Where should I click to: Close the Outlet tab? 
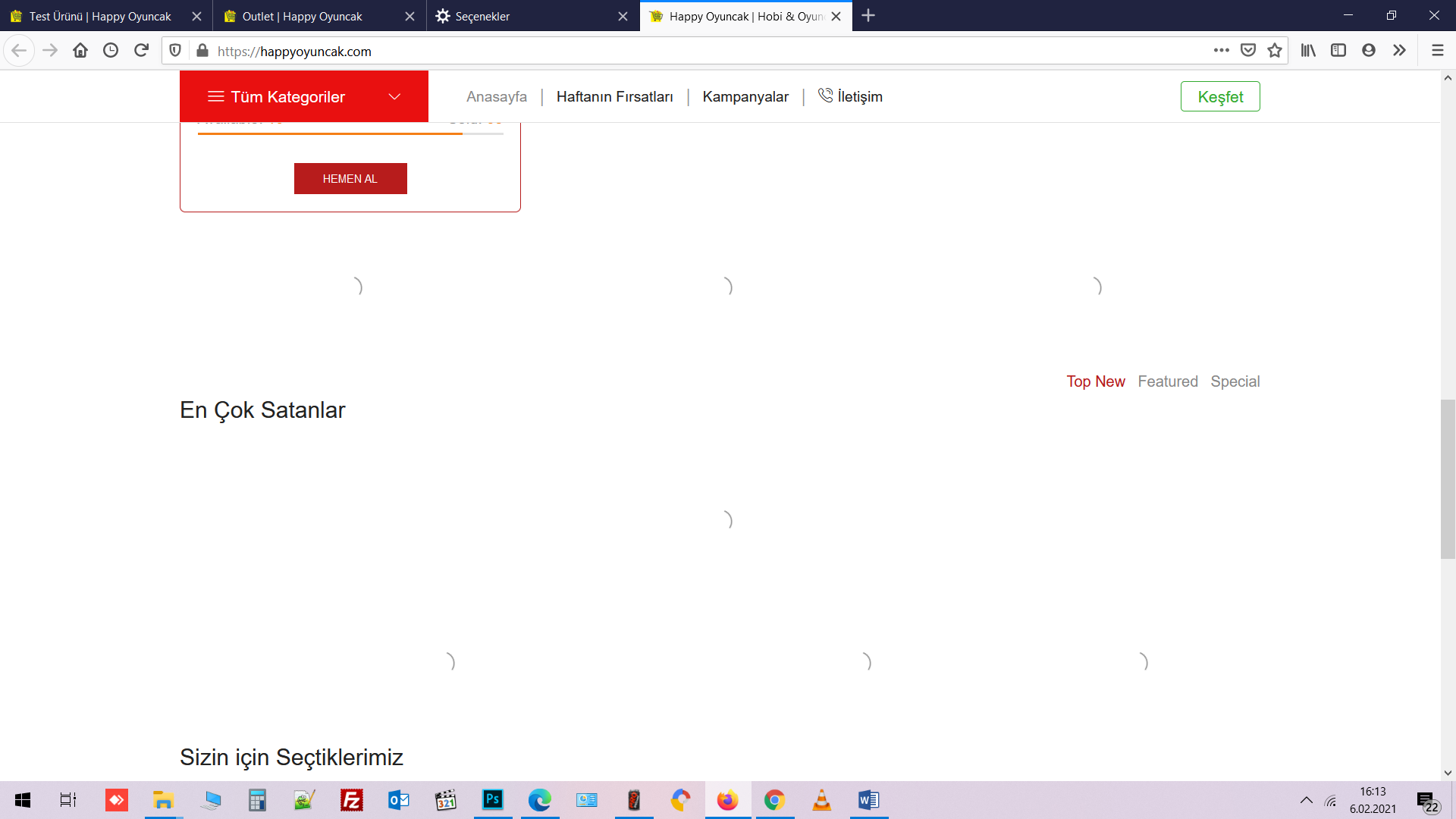(409, 16)
